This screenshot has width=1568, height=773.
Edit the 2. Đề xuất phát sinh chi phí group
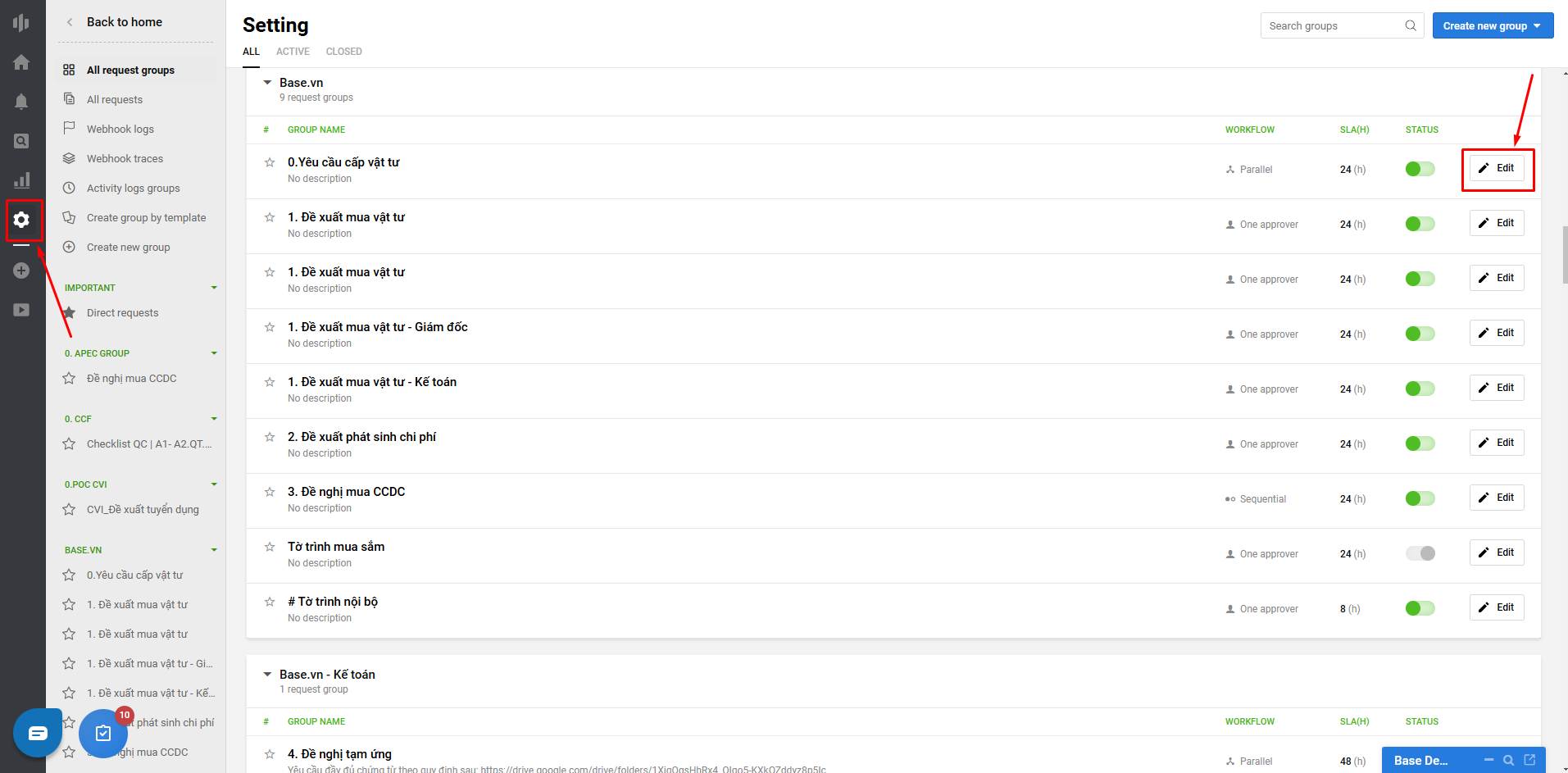pyautogui.click(x=1497, y=443)
